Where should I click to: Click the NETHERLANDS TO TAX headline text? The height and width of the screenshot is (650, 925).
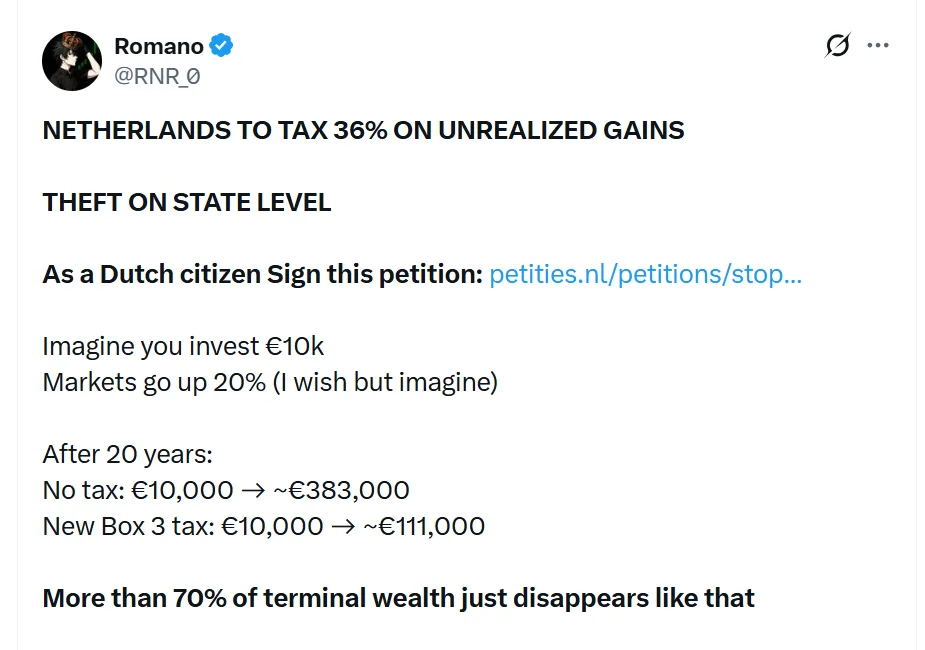click(x=363, y=130)
